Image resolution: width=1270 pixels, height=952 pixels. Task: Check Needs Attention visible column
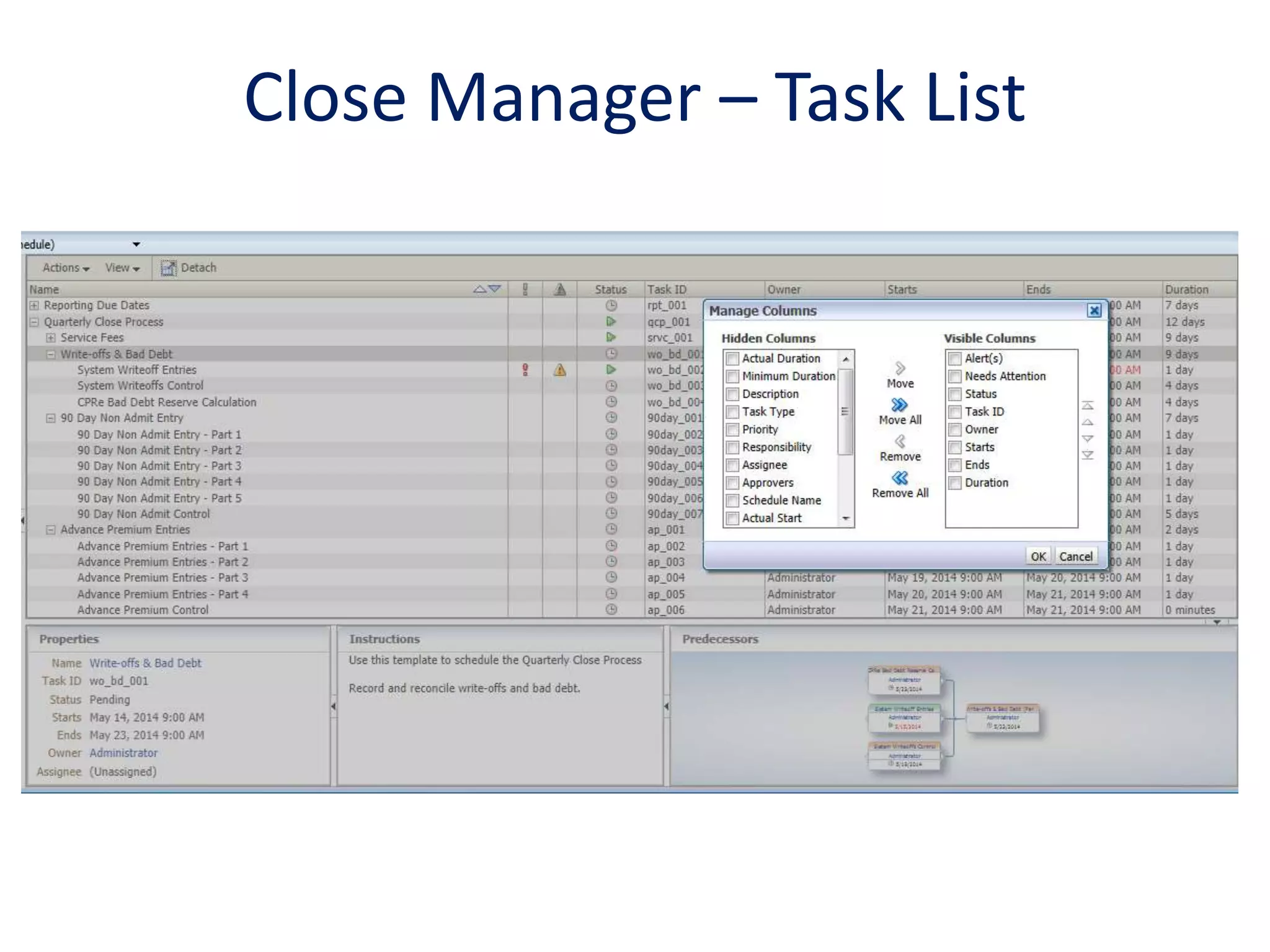[955, 377]
